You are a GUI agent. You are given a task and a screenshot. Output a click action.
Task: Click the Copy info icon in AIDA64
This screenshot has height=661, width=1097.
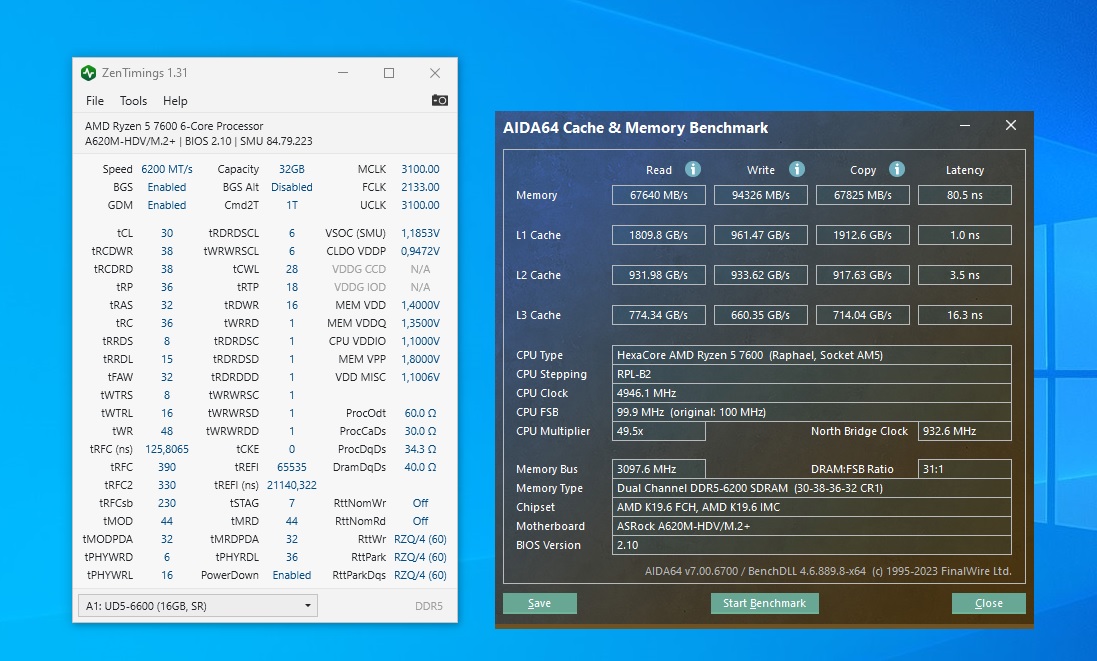[897, 169]
